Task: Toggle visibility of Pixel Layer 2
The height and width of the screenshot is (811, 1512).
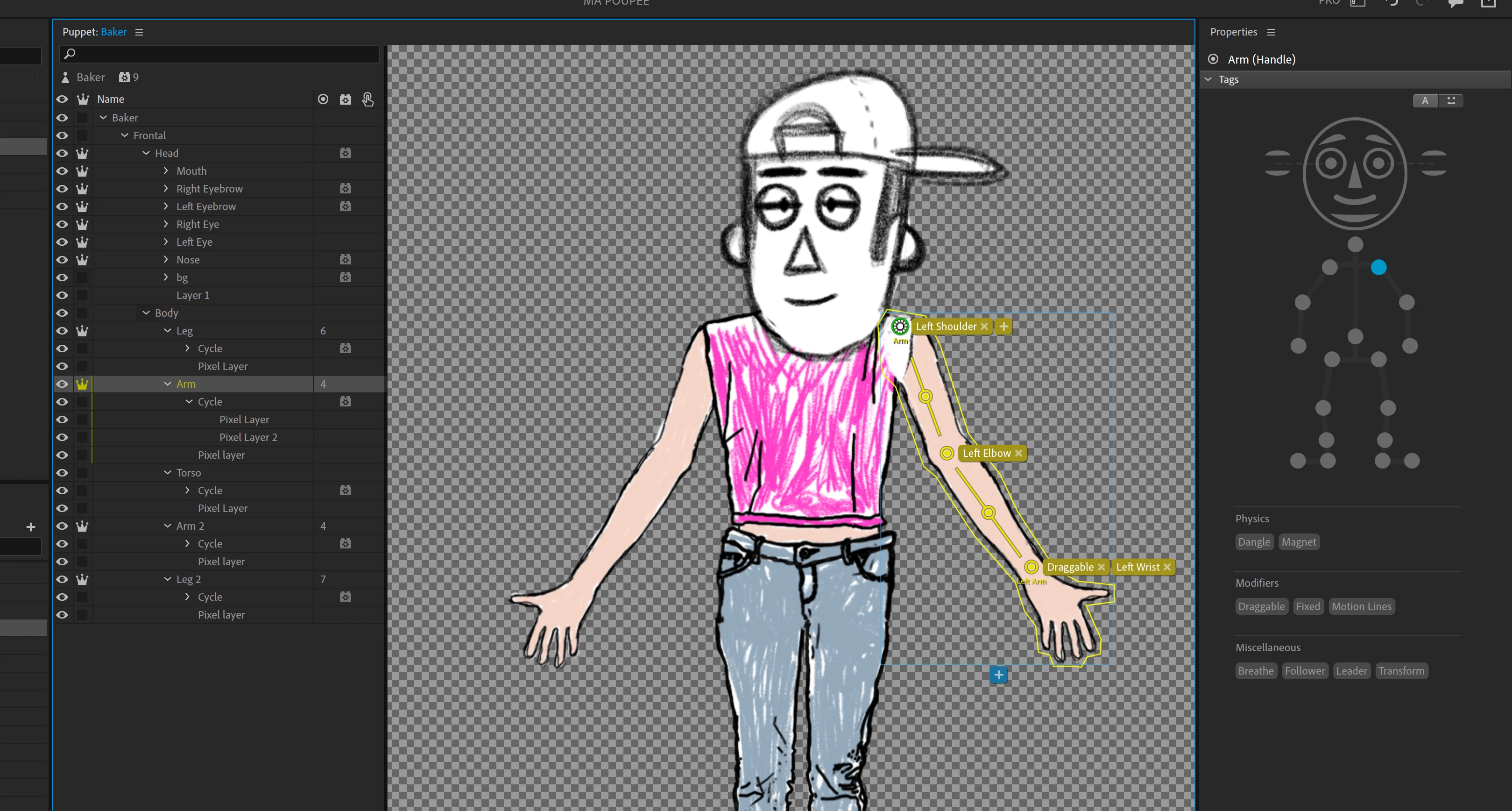Action: coord(62,438)
